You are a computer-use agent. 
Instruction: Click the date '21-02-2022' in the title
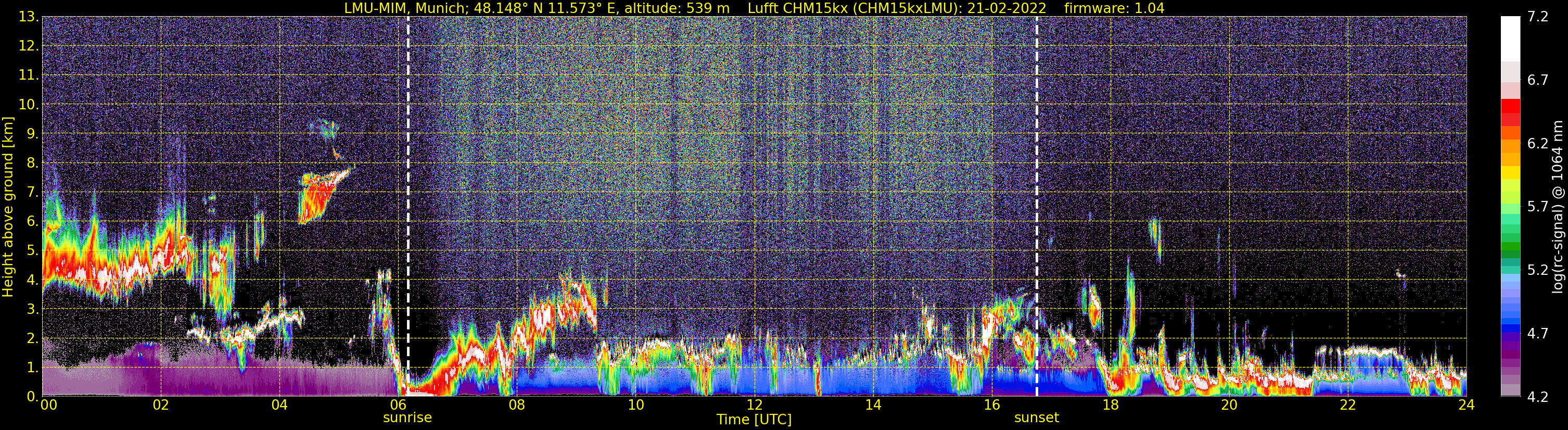tap(1007, 8)
